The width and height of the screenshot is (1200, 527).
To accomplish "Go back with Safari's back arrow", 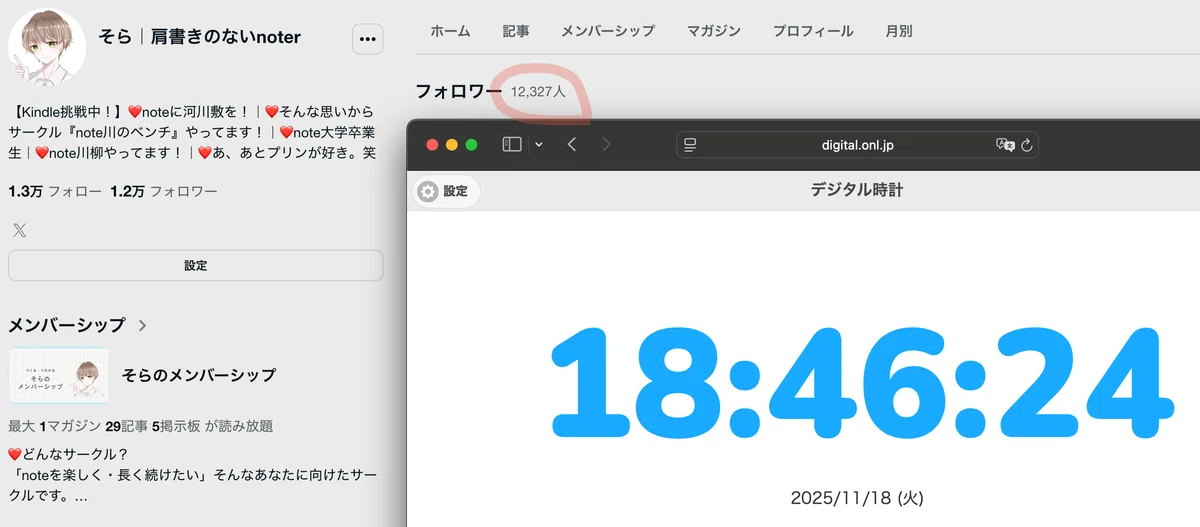I will point(572,145).
